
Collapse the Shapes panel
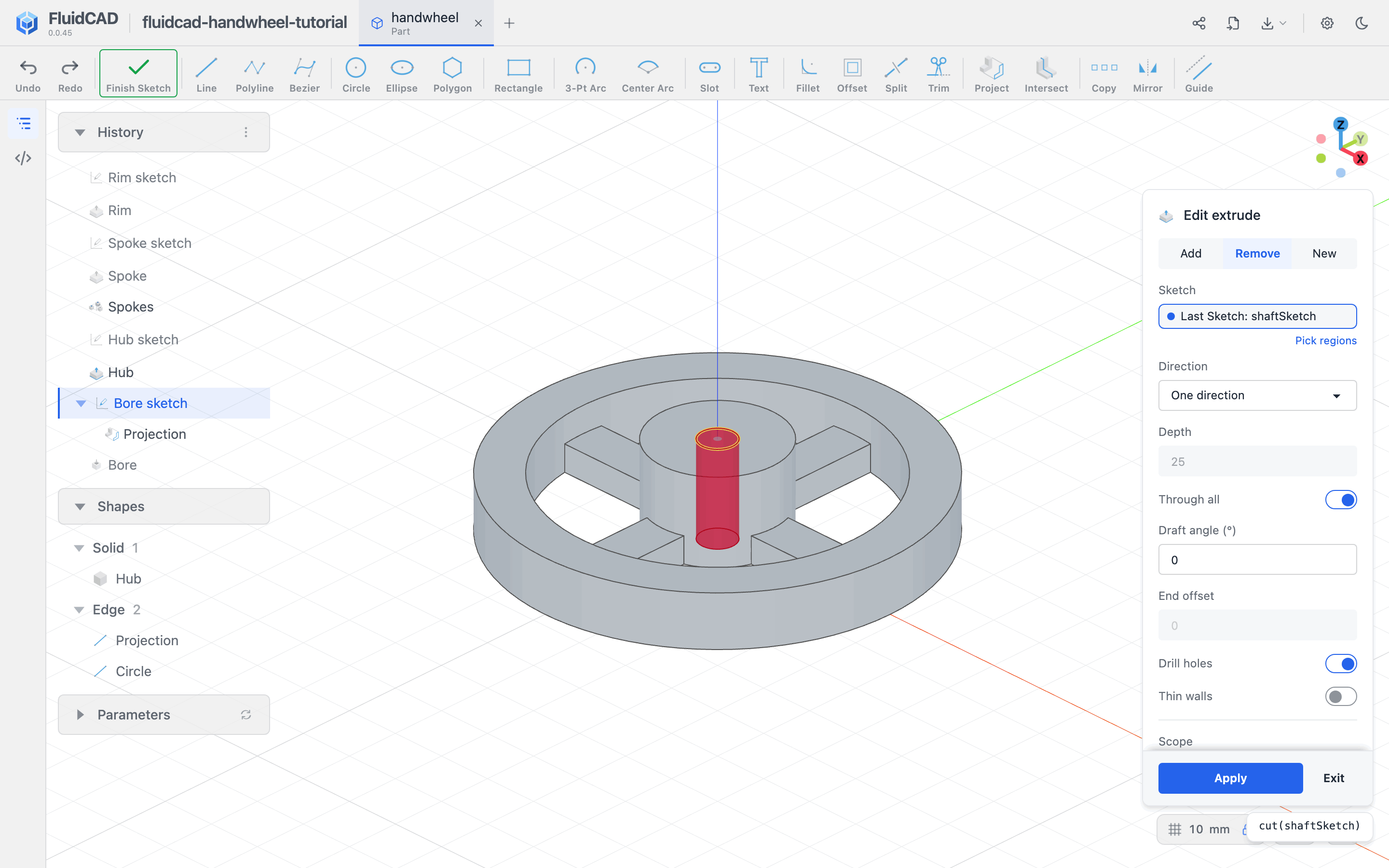tap(80, 506)
